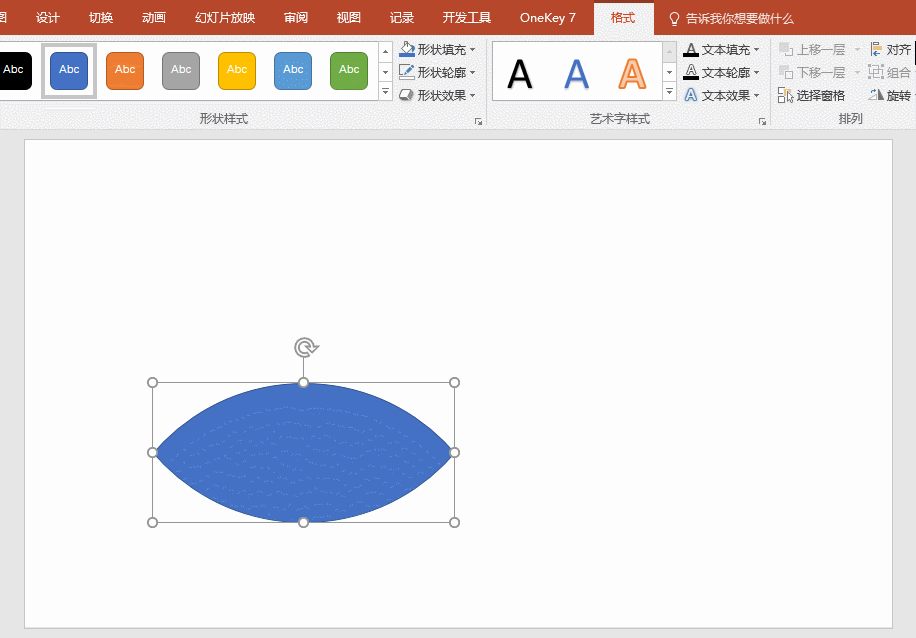916x638 pixels.
Task: Apply the green Abc shape style
Action: click(349, 70)
